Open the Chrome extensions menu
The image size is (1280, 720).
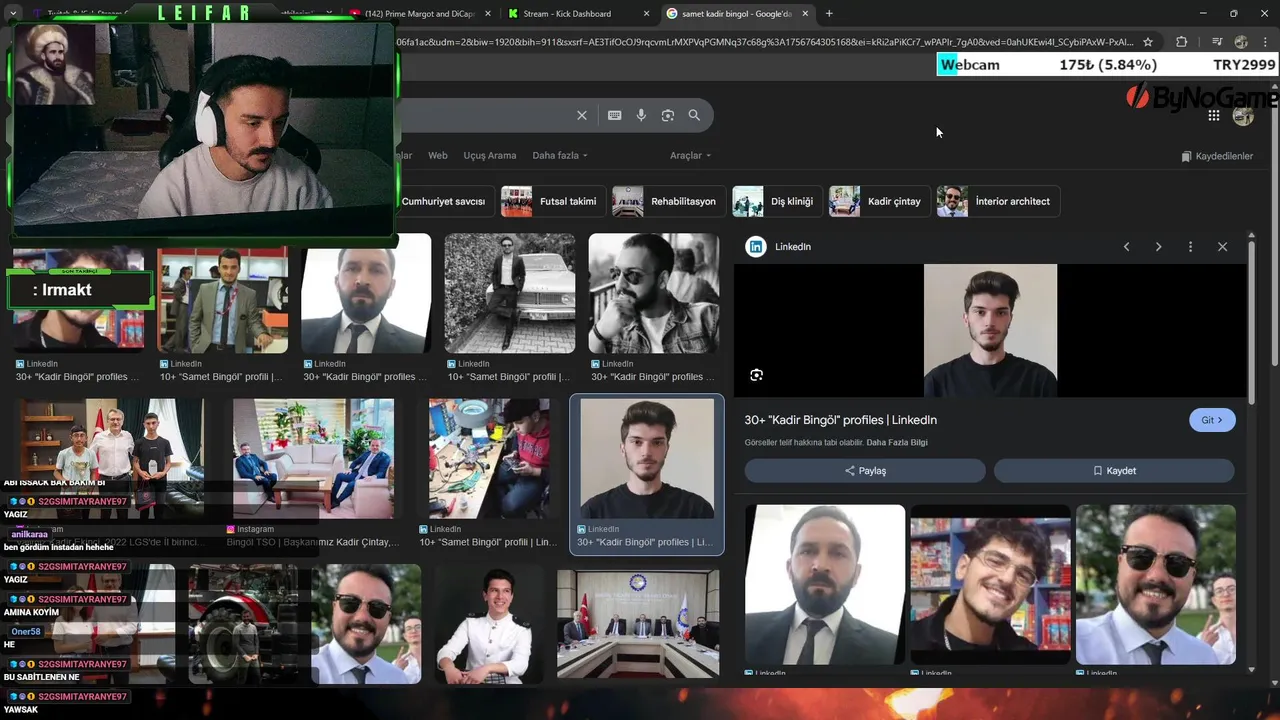click(1182, 42)
